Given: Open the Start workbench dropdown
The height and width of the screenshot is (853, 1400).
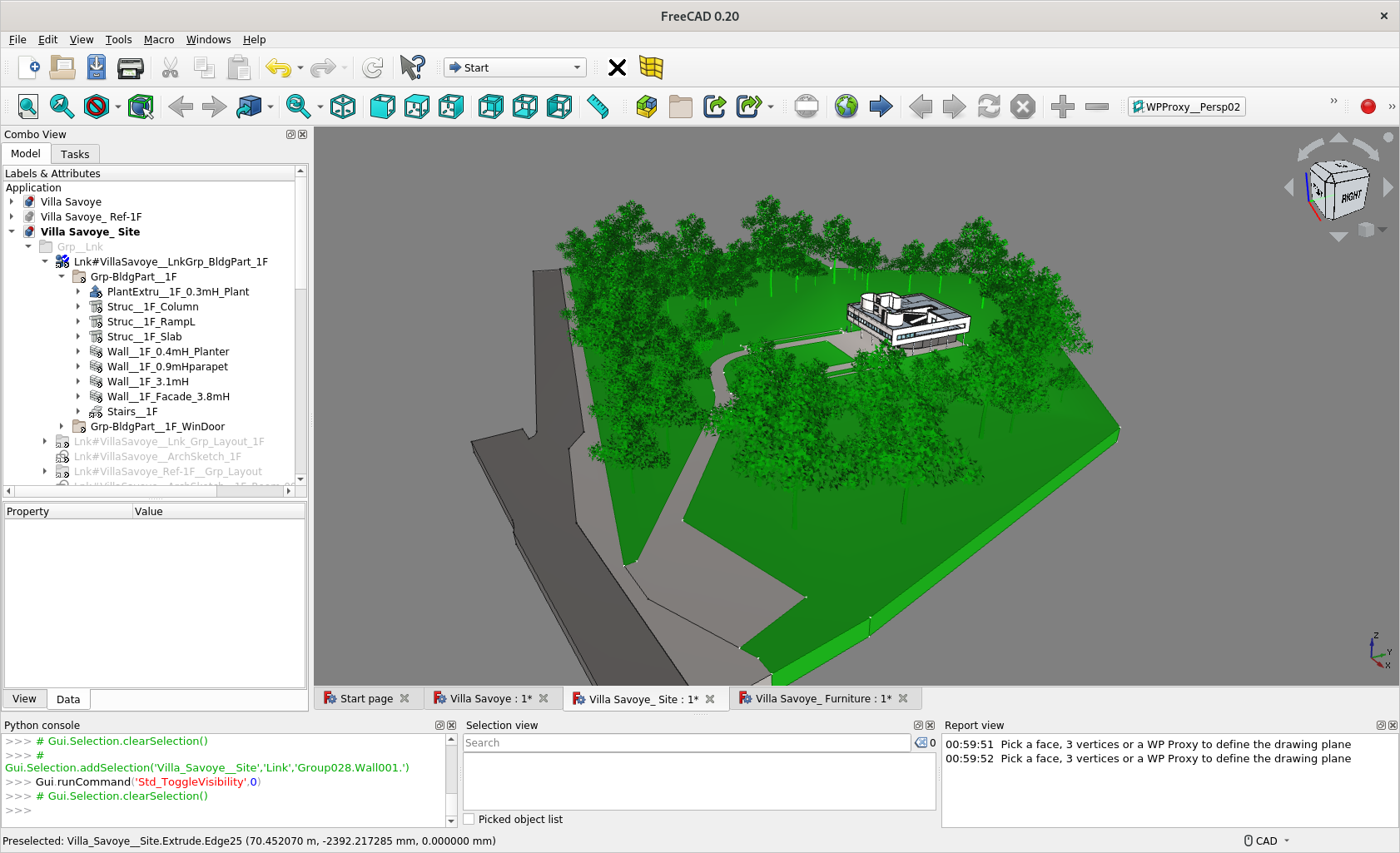Looking at the screenshot, I should (x=515, y=67).
